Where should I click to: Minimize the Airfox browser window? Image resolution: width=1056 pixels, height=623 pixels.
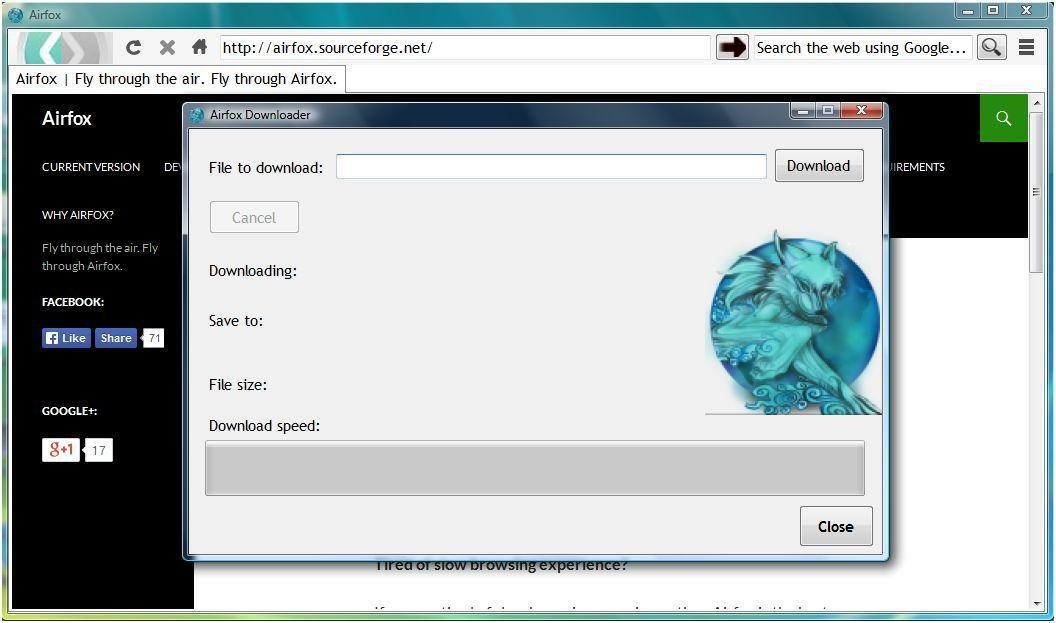(x=967, y=11)
